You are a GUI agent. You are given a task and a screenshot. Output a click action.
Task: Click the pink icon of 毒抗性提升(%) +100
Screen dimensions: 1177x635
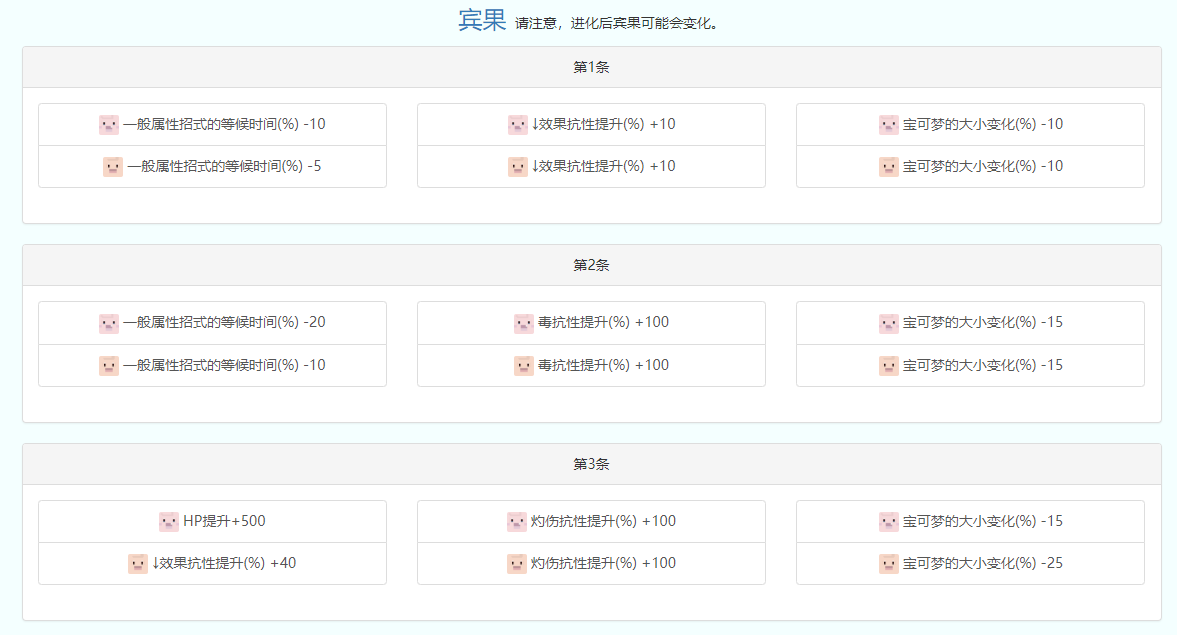pos(524,323)
